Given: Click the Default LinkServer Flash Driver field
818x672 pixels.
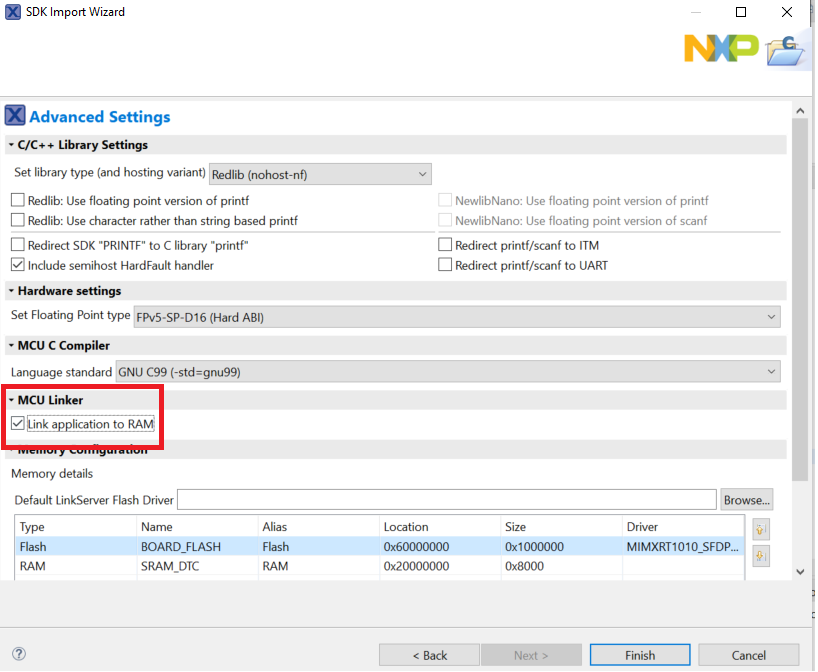Looking at the screenshot, I should [446, 499].
